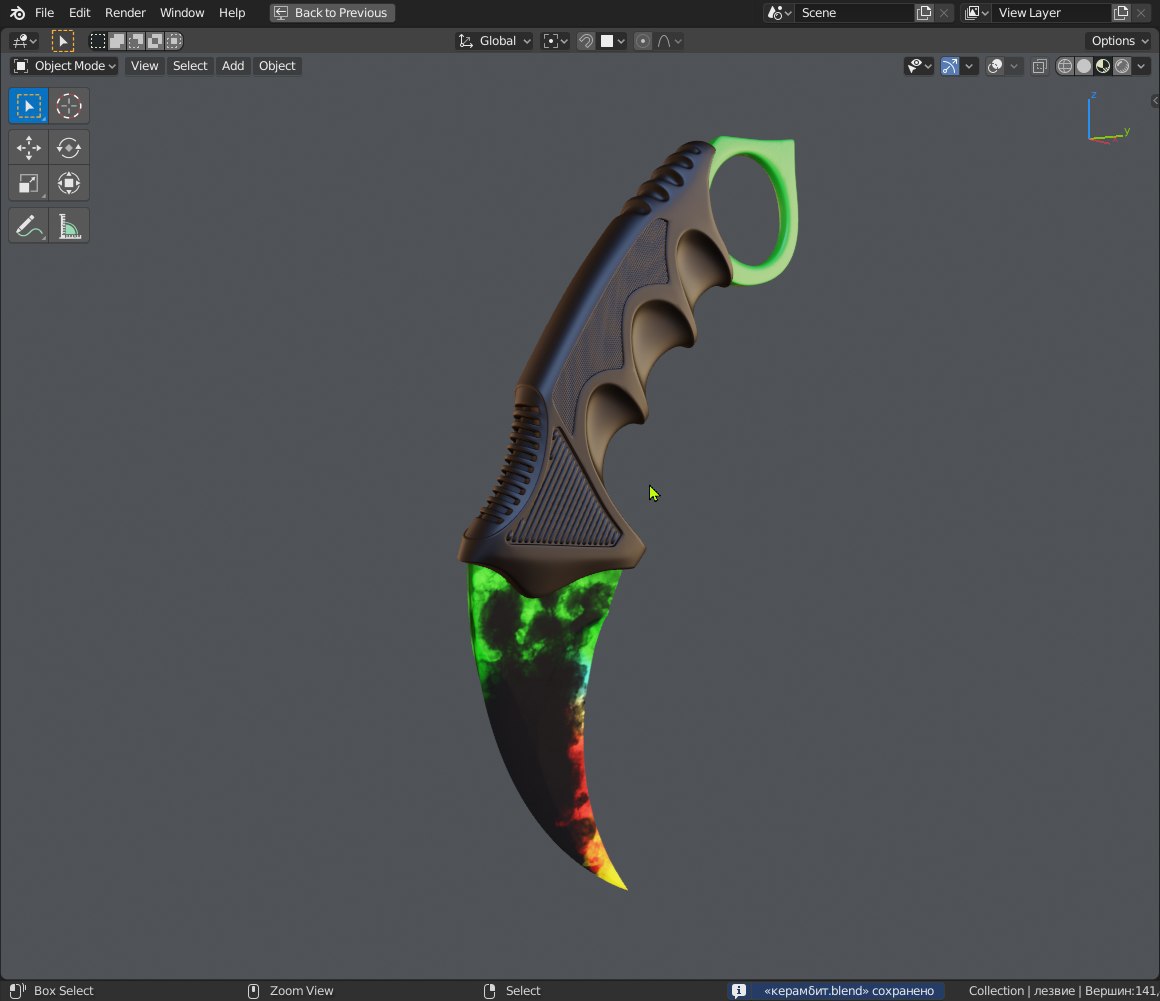Toggle X-ray view
The width and height of the screenshot is (1160, 1001).
(x=1039, y=67)
